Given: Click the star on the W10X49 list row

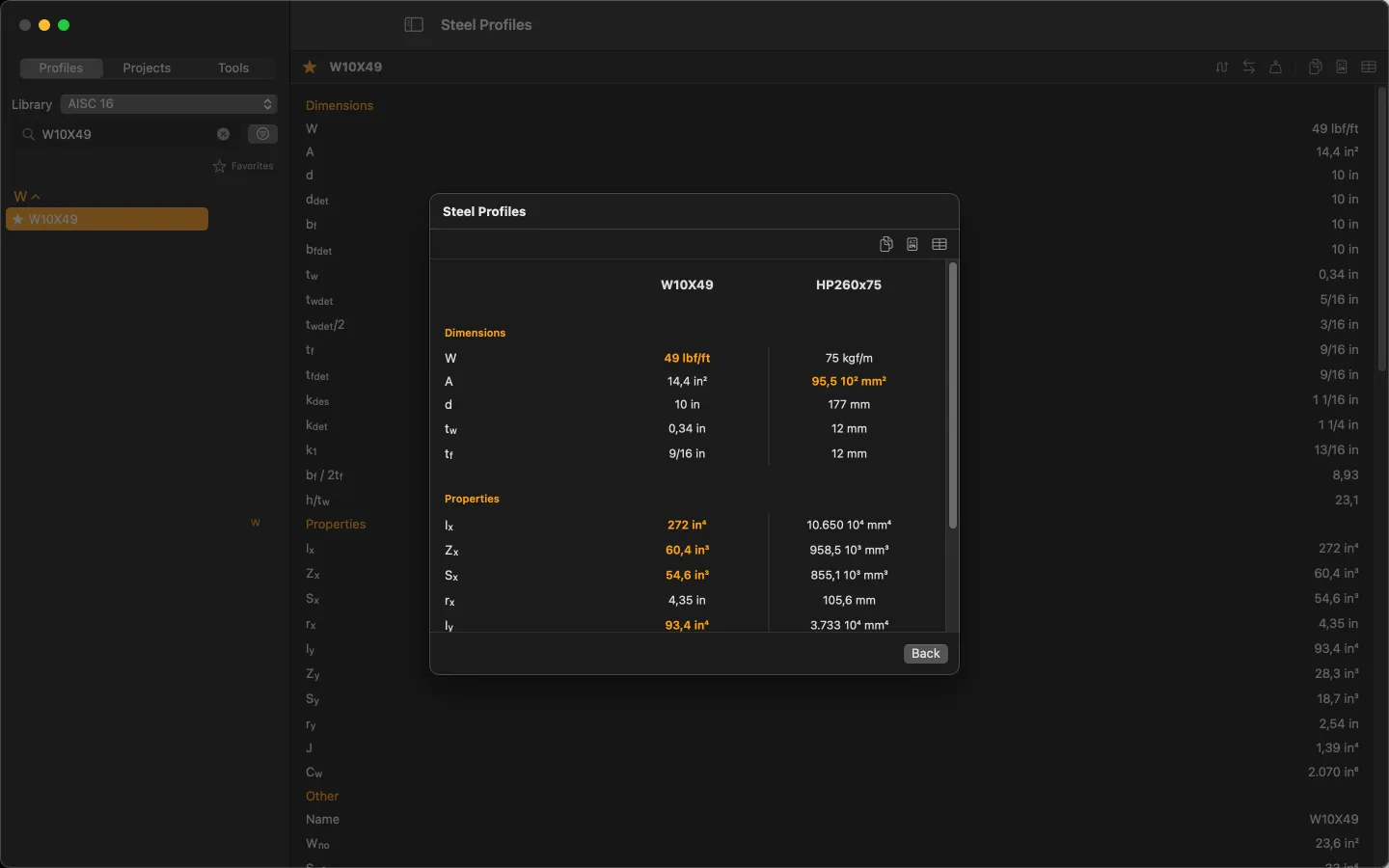Looking at the screenshot, I should (x=17, y=219).
